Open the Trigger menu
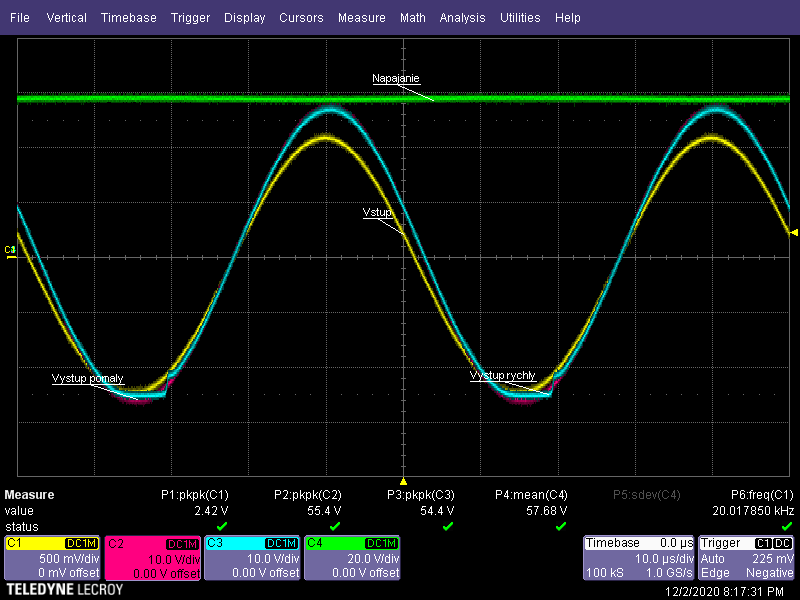The width and height of the screenshot is (800, 600). click(190, 18)
